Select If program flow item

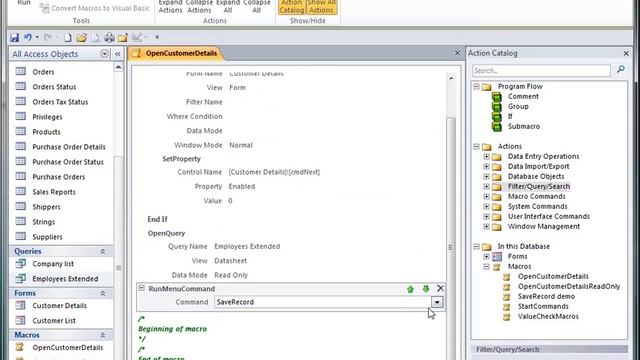[x=510, y=116]
